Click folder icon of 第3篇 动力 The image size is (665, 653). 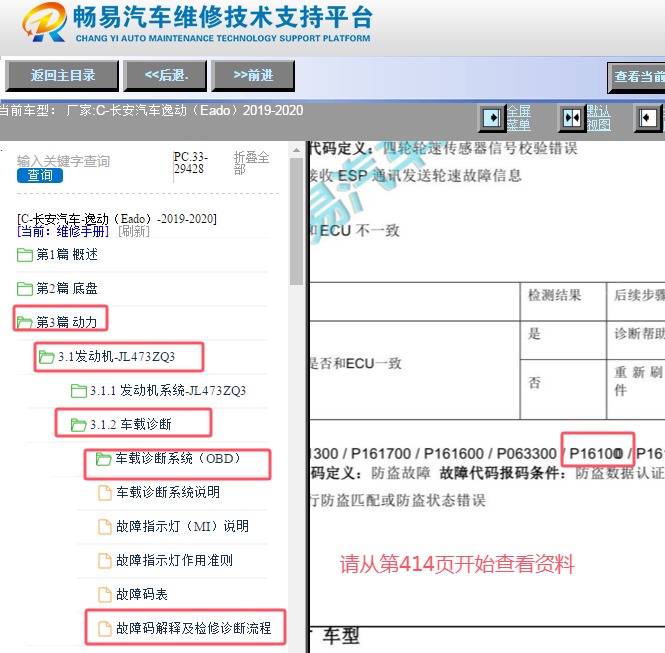click(25, 322)
